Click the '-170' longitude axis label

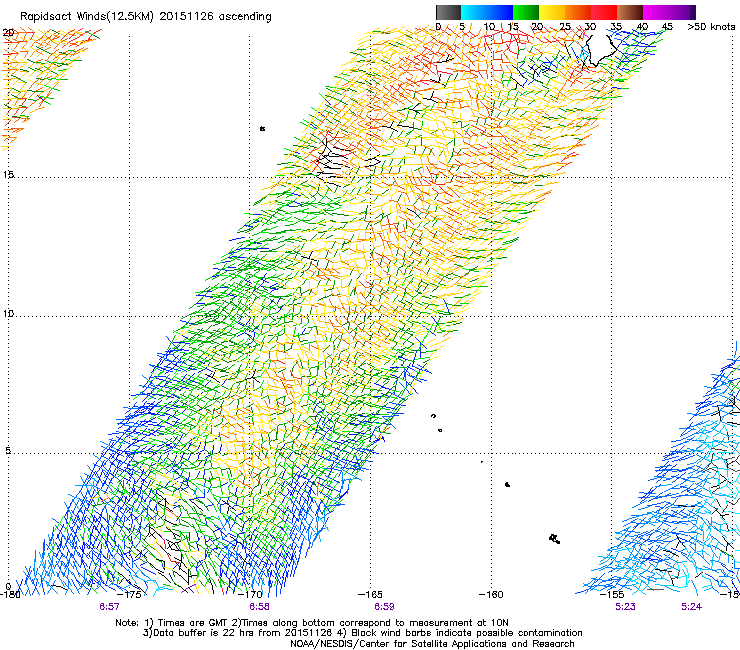[250, 594]
